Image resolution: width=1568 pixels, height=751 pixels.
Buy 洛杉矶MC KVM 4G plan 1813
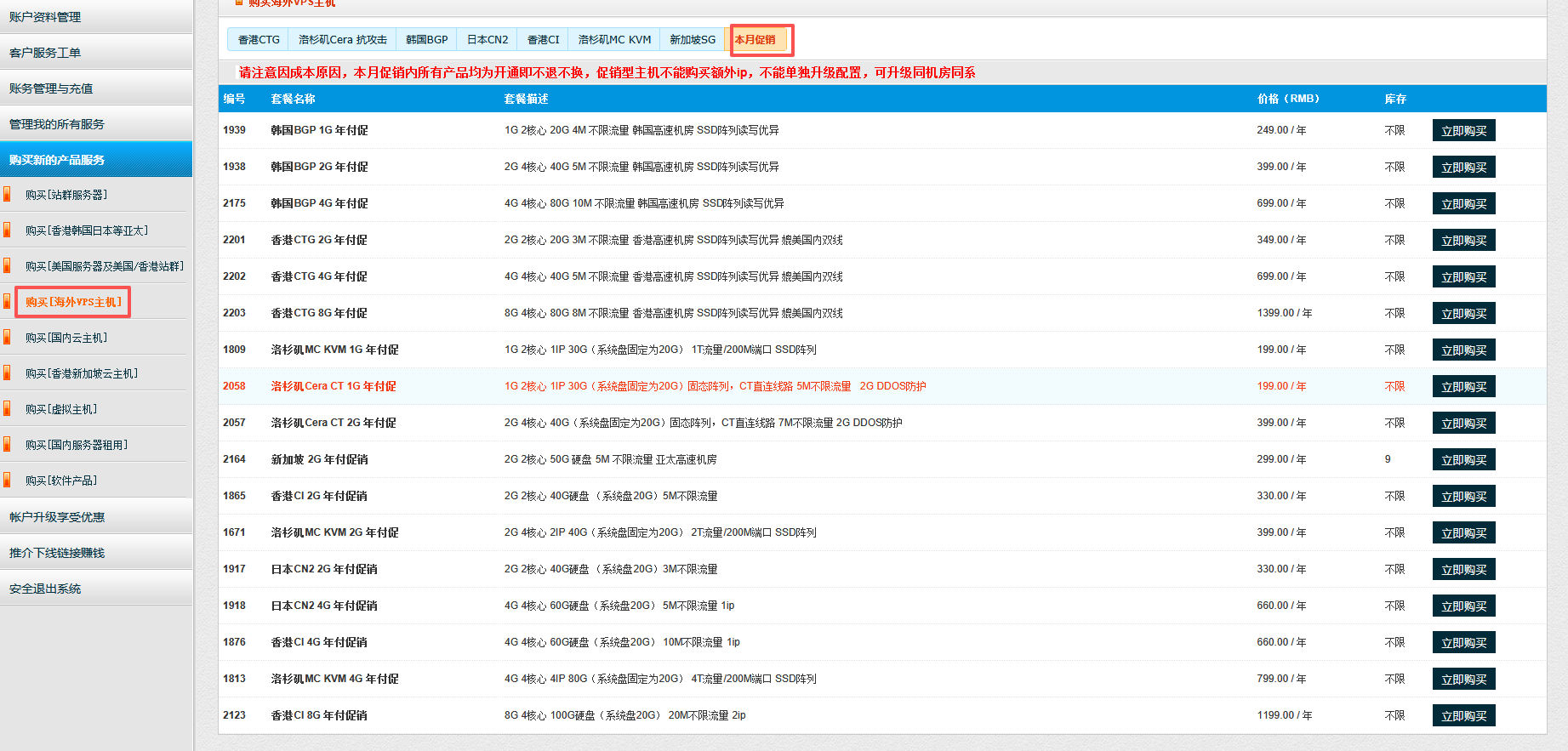coord(1463,679)
